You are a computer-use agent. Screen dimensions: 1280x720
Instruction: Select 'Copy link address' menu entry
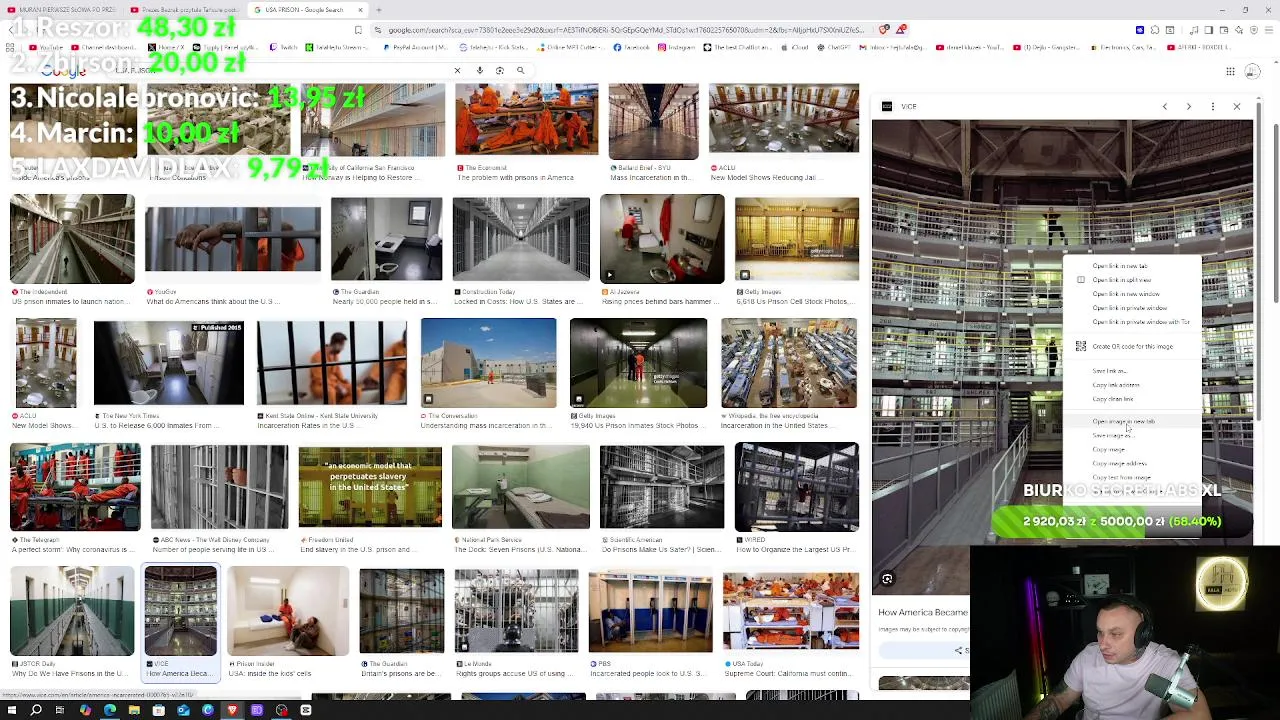click(1131, 385)
